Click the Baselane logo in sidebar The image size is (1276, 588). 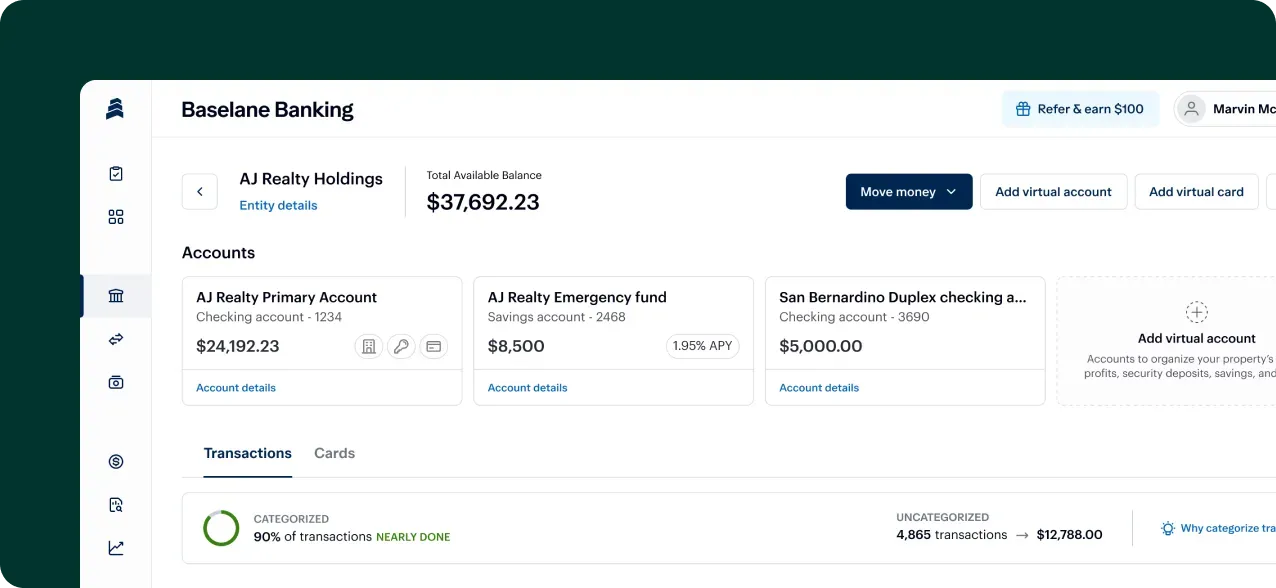coord(115,109)
